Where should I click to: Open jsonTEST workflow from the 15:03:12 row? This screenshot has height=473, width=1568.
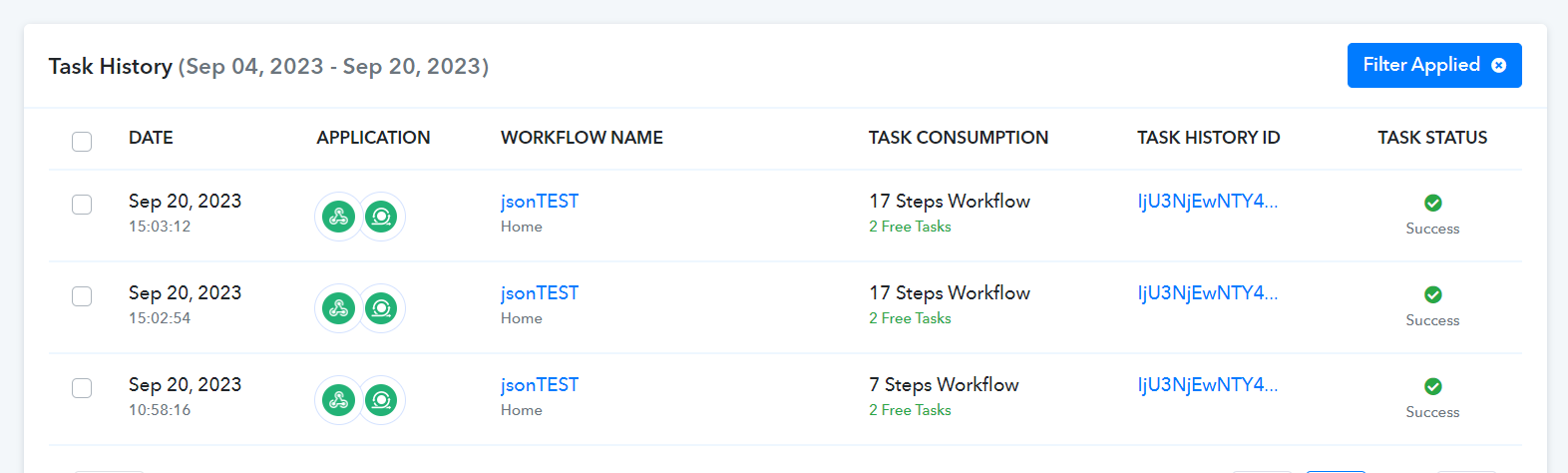(540, 201)
